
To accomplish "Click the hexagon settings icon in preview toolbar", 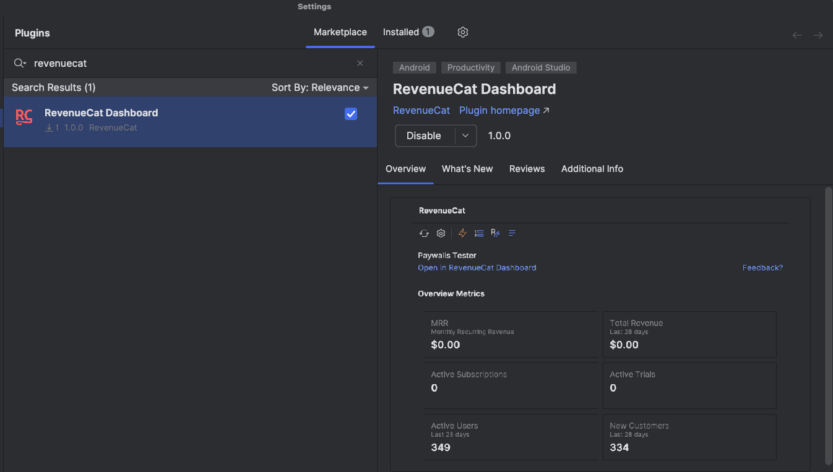I will click(x=441, y=233).
